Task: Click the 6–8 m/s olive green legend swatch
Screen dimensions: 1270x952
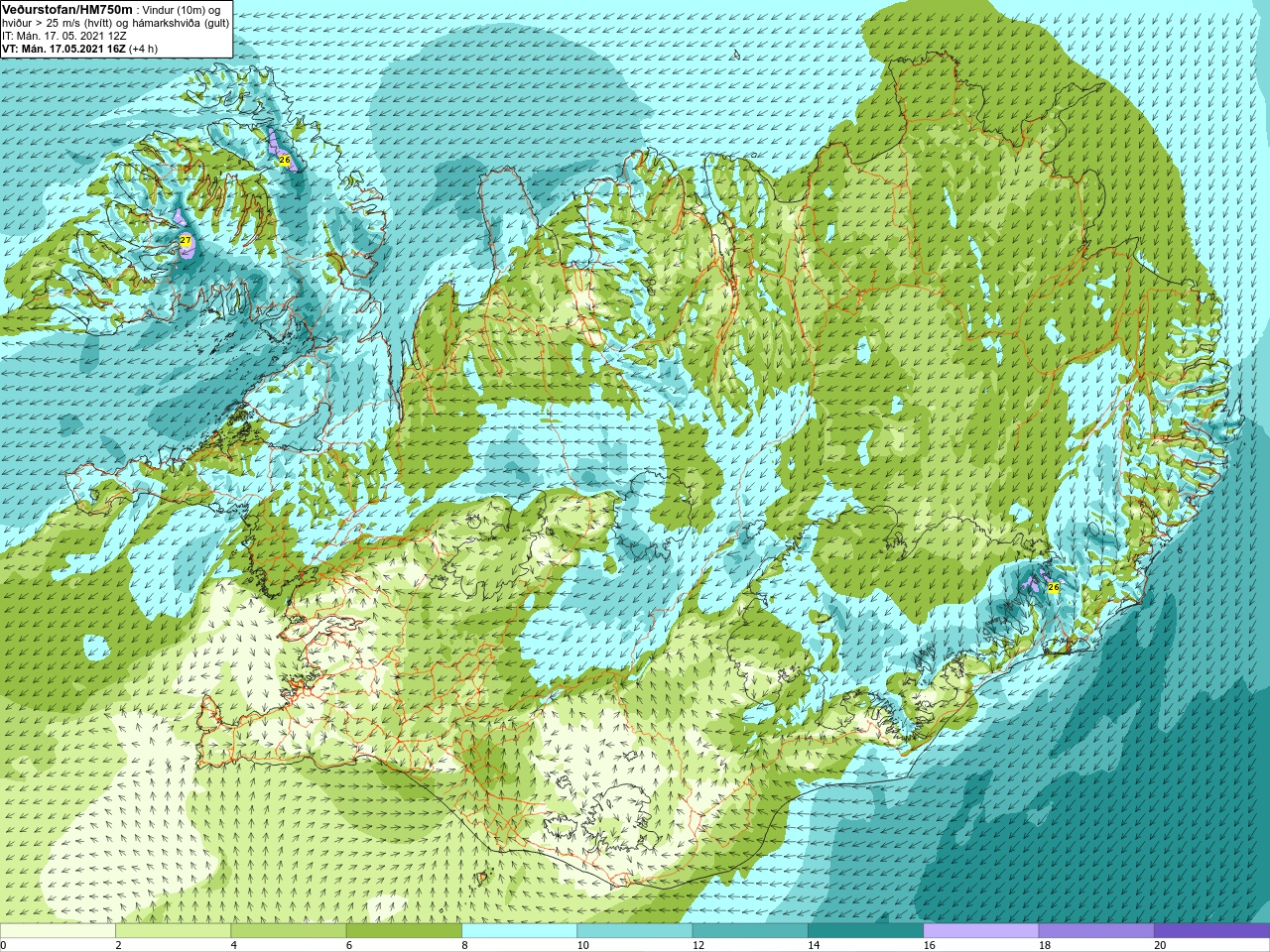Action: click(404, 931)
